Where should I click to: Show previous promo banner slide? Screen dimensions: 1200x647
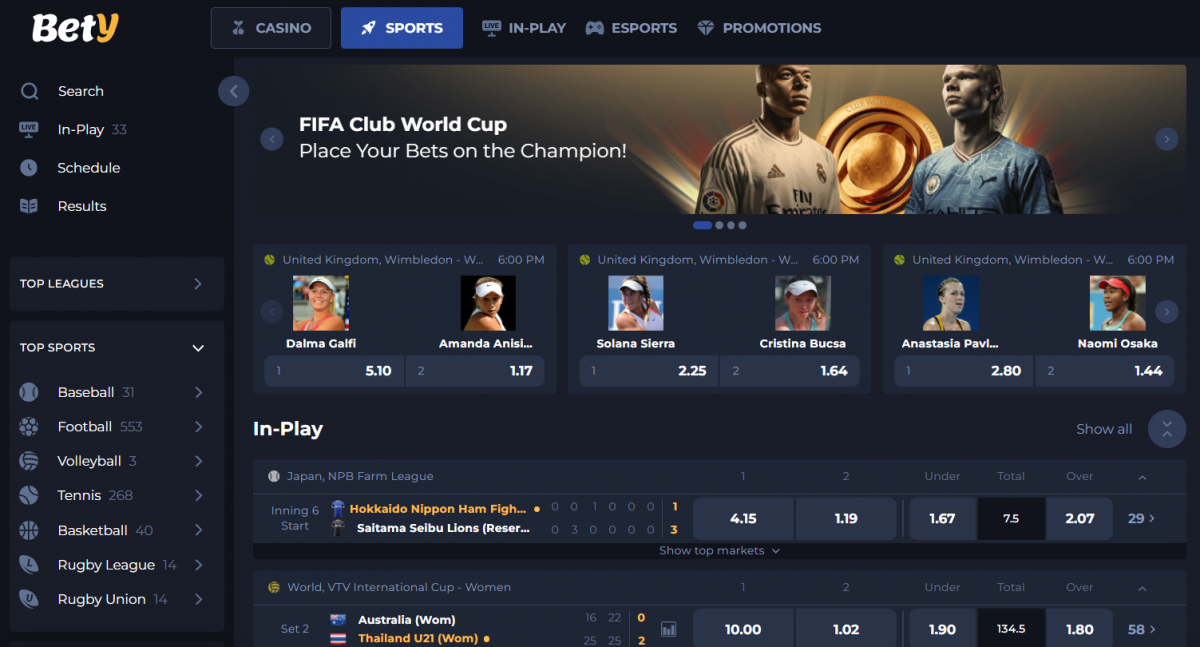[272, 139]
